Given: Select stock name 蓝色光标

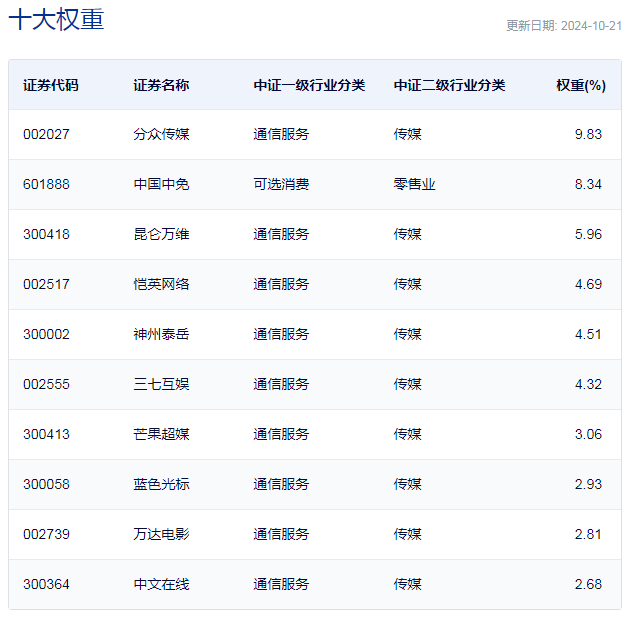Looking at the screenshot, I should [161, 484].
